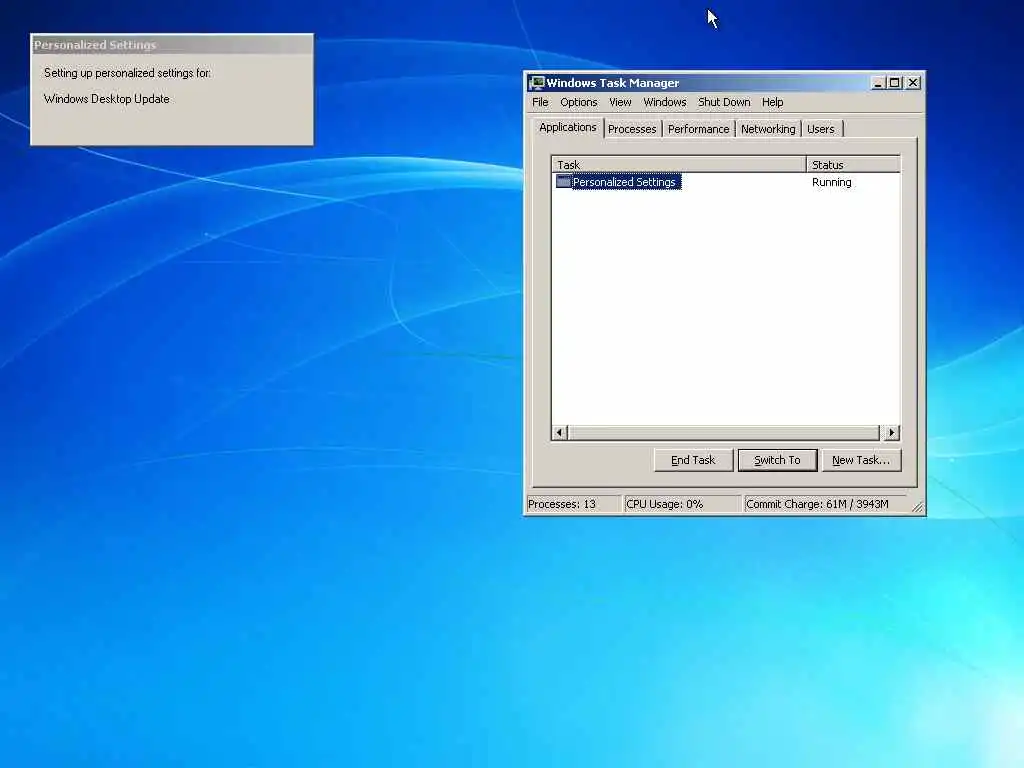Viewport: 1024px width, 768px height.
Task: Switch to the Users tab
Action: pyautogui.click(x=821, y=129)
